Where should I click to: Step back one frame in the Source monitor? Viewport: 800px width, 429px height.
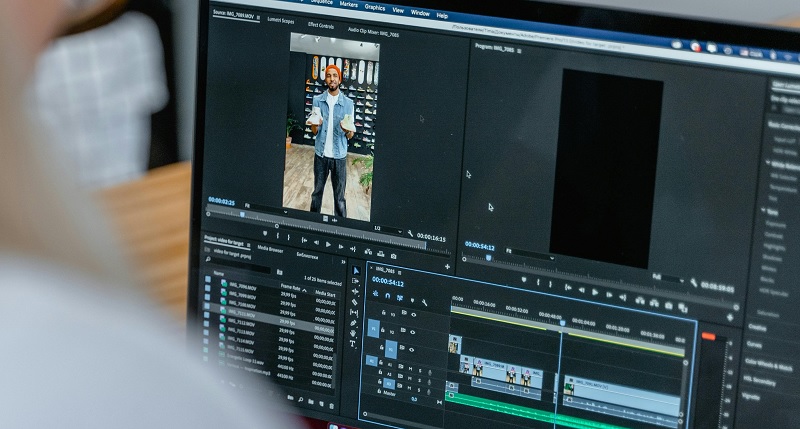(316, 243)
